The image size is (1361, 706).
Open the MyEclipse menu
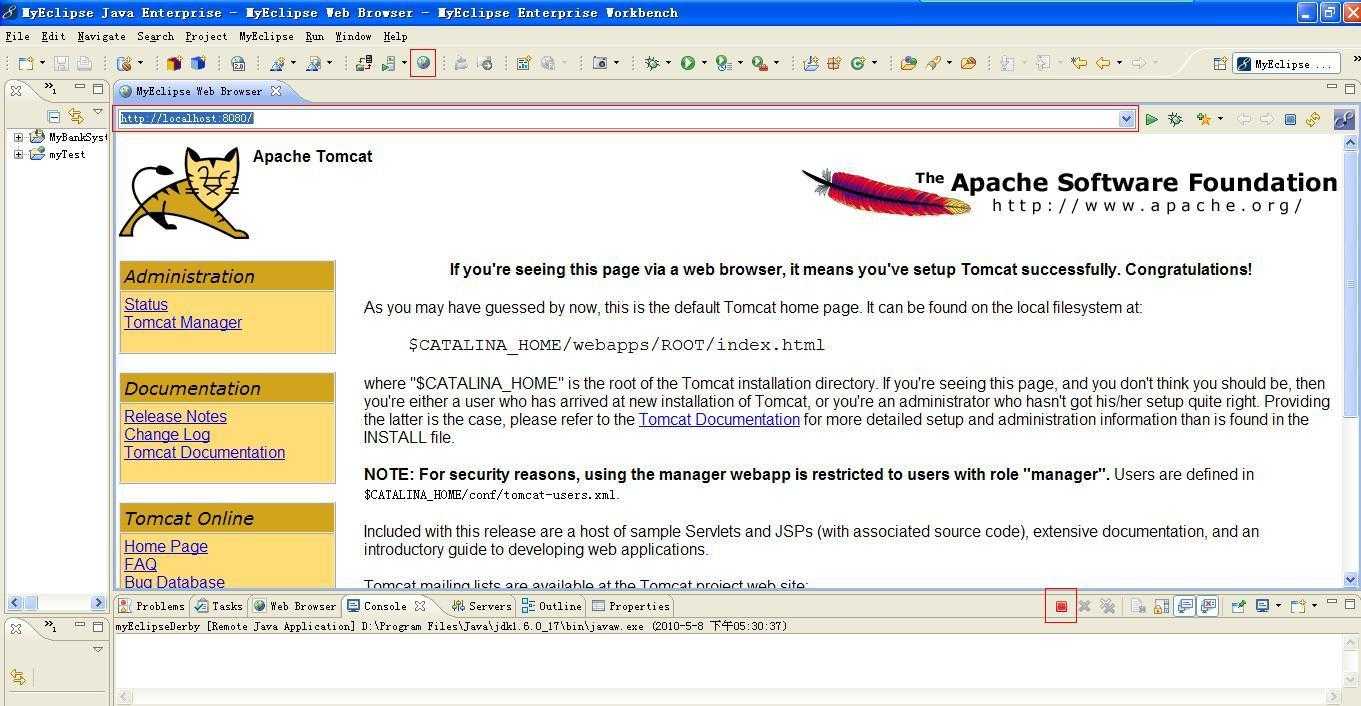pos(266,36)
